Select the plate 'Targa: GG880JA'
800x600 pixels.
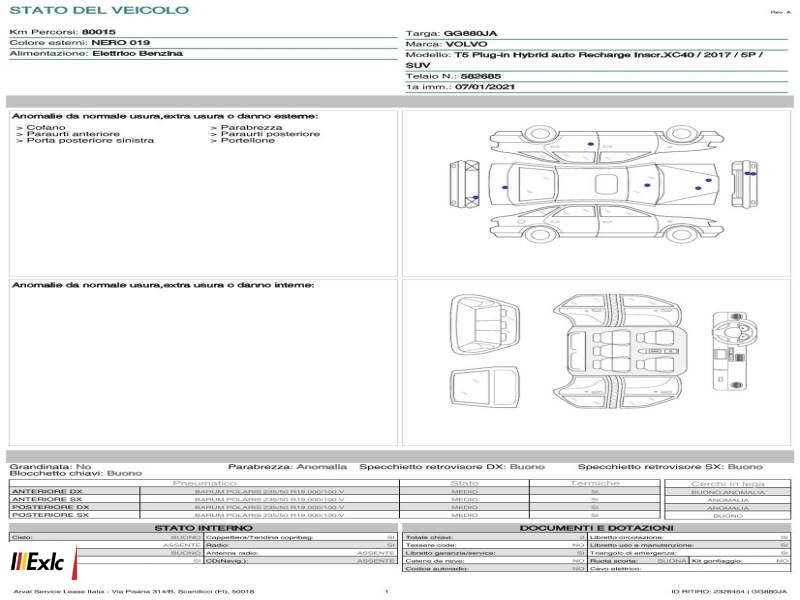pos(451,33)
